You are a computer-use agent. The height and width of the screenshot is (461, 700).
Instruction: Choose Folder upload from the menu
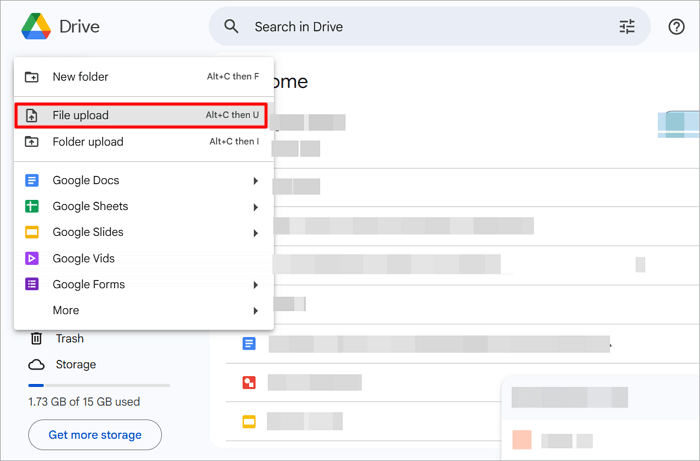[x=144, y=141]
